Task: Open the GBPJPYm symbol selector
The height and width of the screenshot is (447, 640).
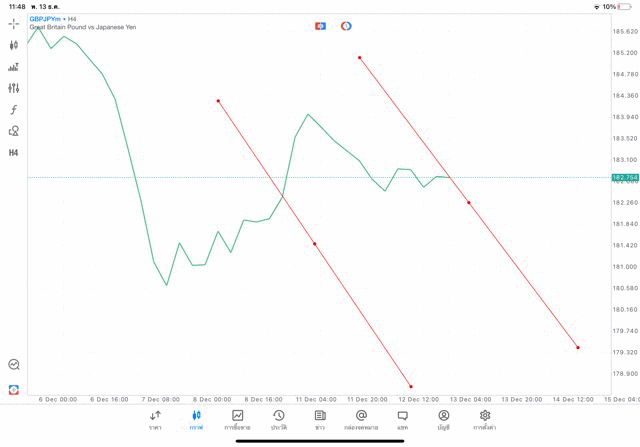Action: (x=45, y=19)
